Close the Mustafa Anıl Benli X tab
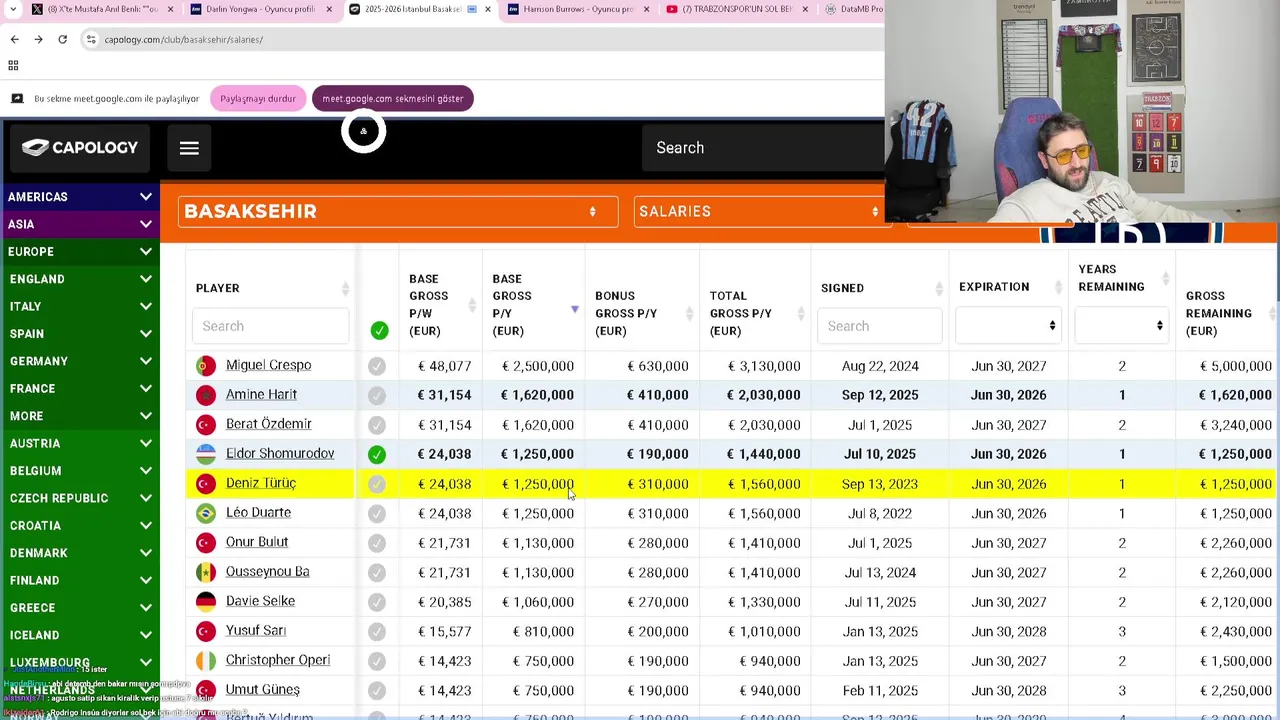The image size is (1280, 720). pyautogui.click(x=171, y=9)
